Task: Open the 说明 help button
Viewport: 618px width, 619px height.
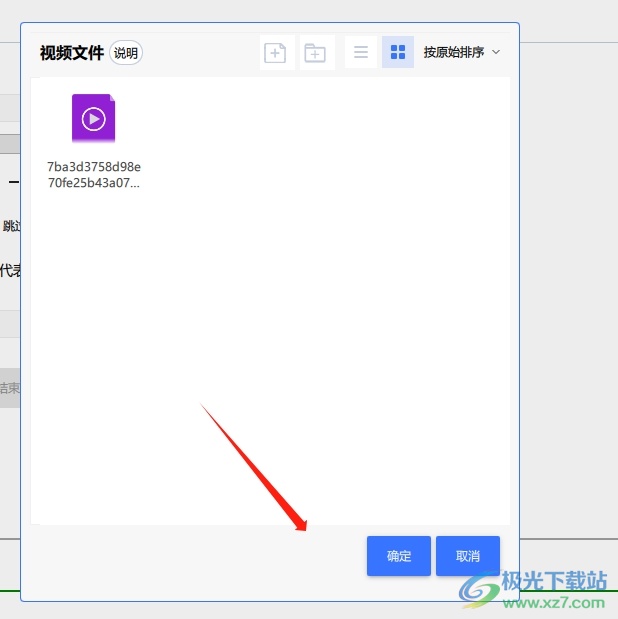Action: (126, 53)
